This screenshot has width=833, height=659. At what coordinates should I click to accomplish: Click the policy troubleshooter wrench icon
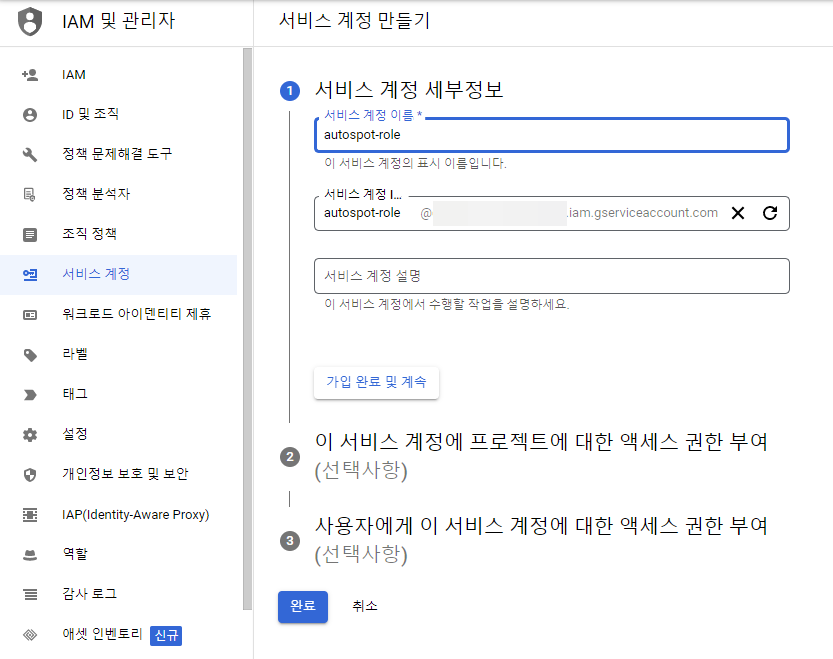coord(30,154)
